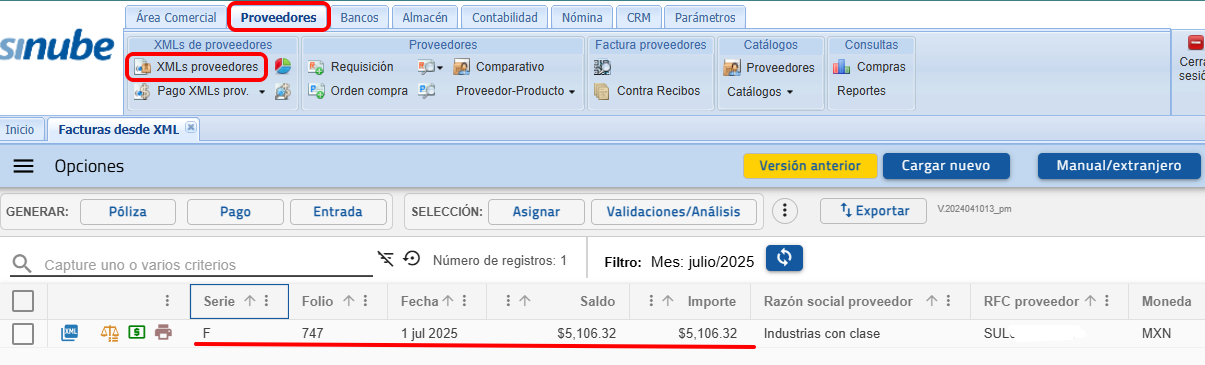The image size is (1205, 365).
Task: Open the Nómina tab
Action: coord(583,17)
